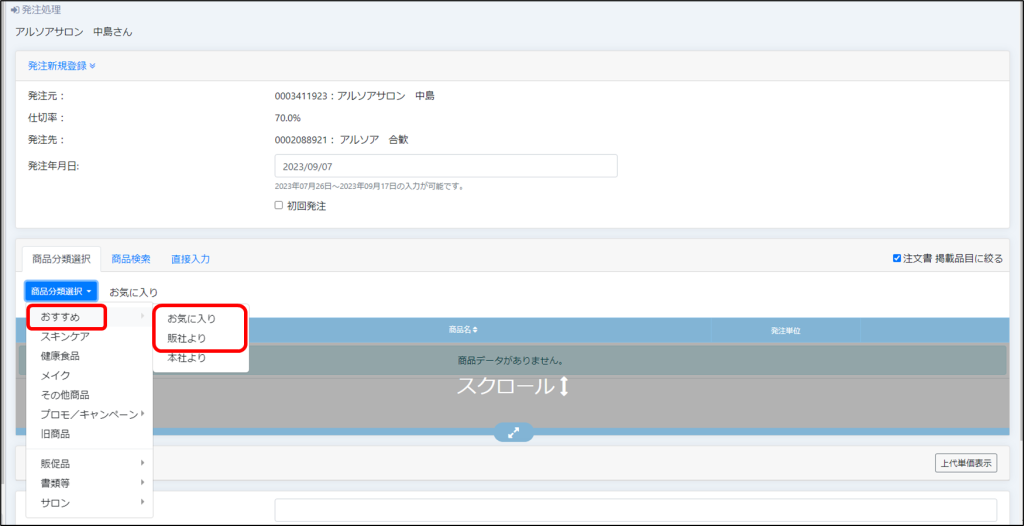Switch to the 商品検索 tab
This screenshot has height=526, width=1024.
[131, 259]
